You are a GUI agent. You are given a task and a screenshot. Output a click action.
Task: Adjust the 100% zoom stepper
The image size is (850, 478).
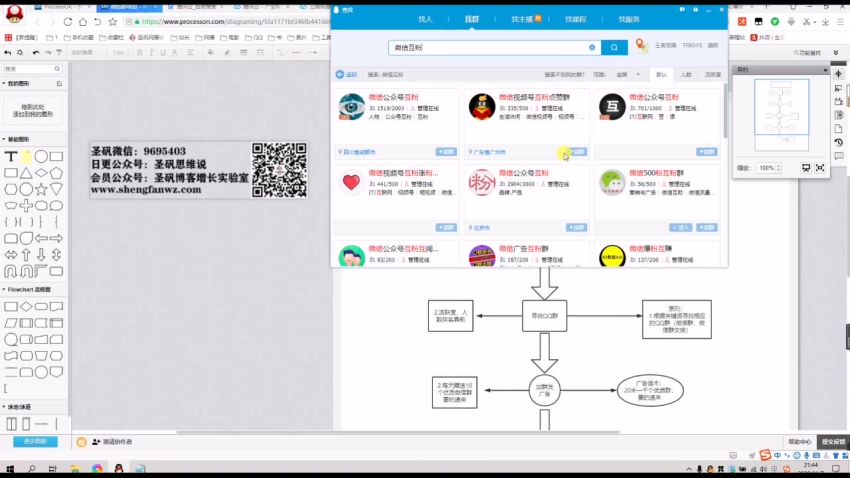[x=778, y=168]
